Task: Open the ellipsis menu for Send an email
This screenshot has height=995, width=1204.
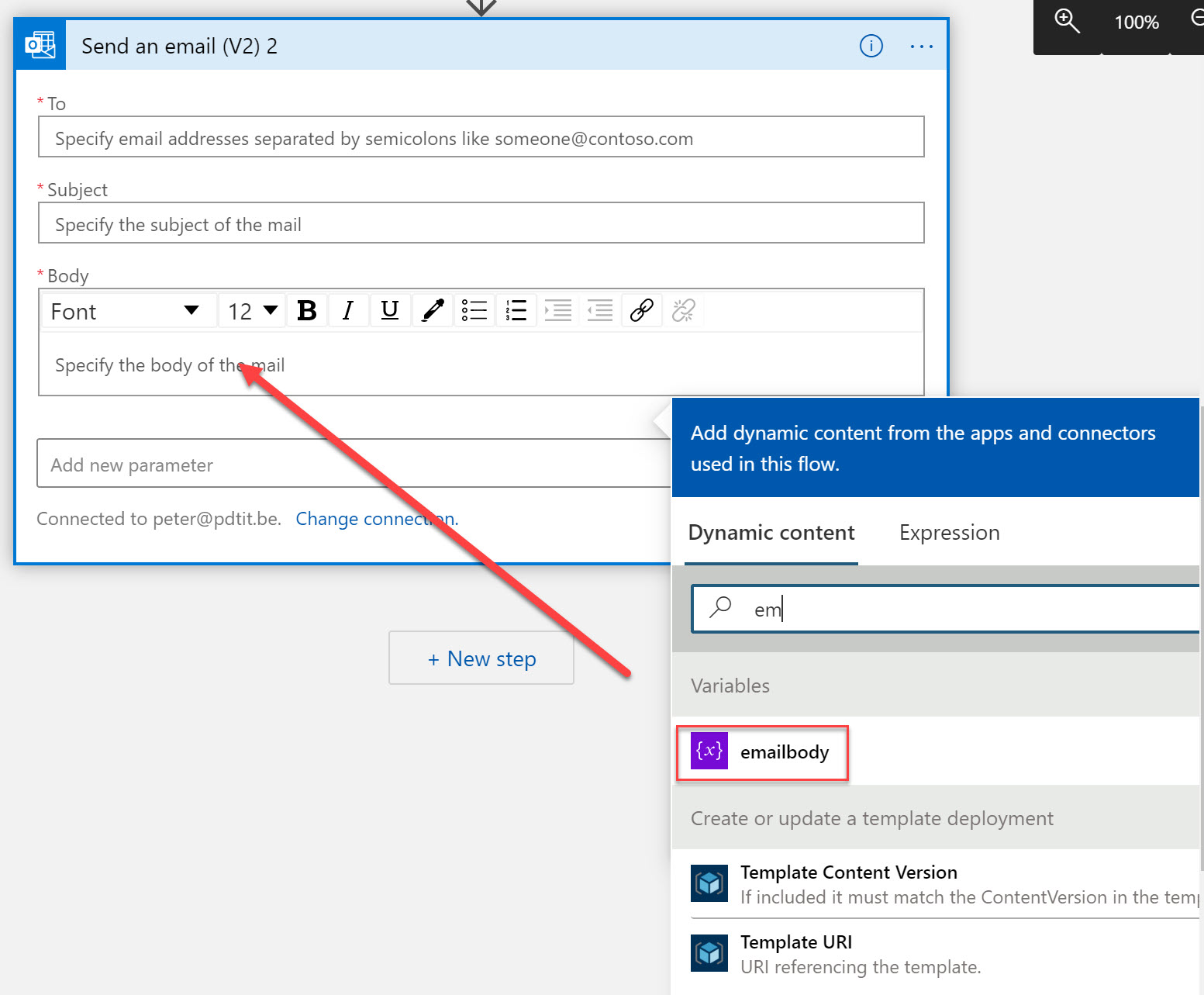Action: (921, 47)
